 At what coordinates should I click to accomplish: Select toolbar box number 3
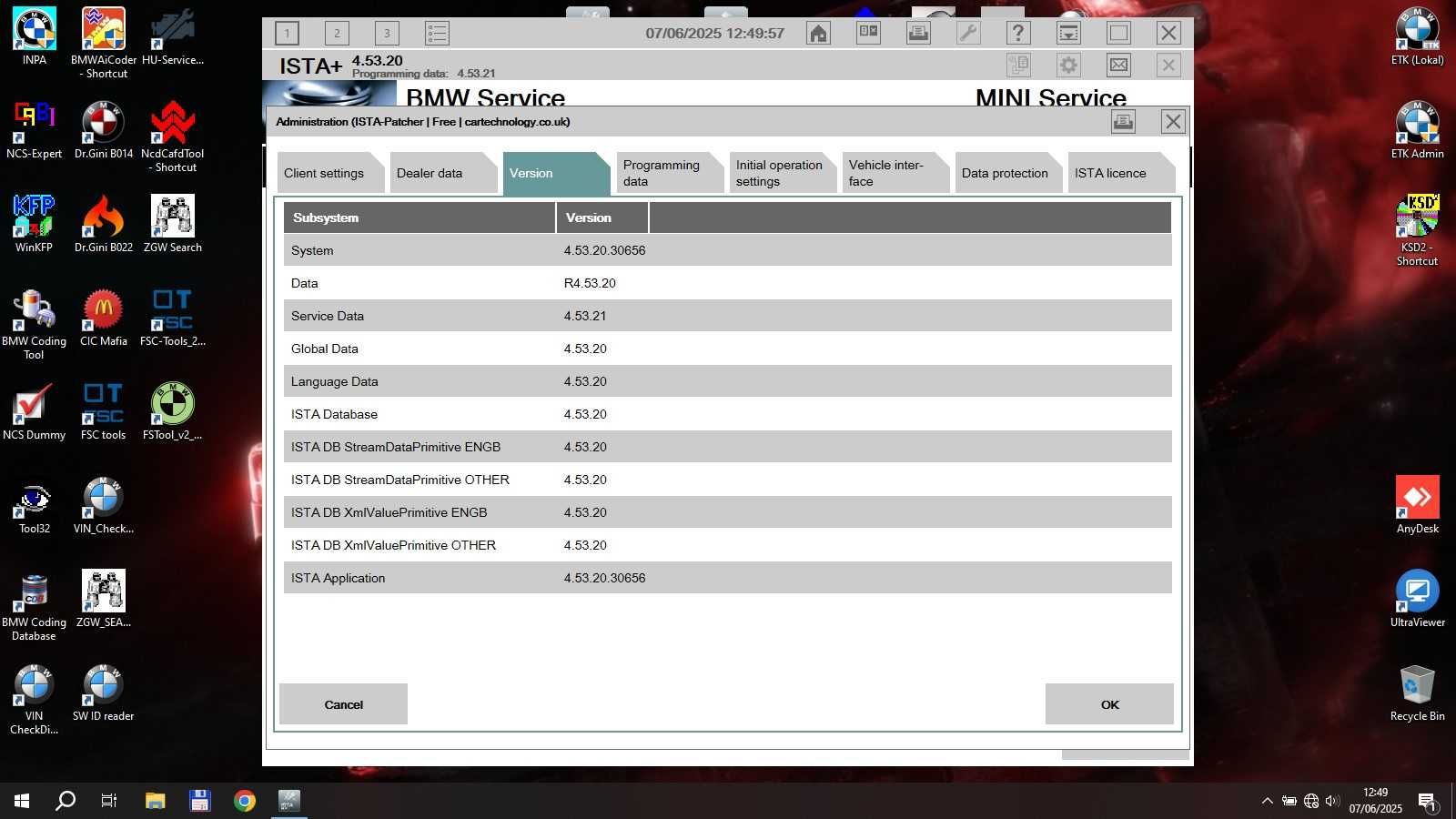(387, 34)
